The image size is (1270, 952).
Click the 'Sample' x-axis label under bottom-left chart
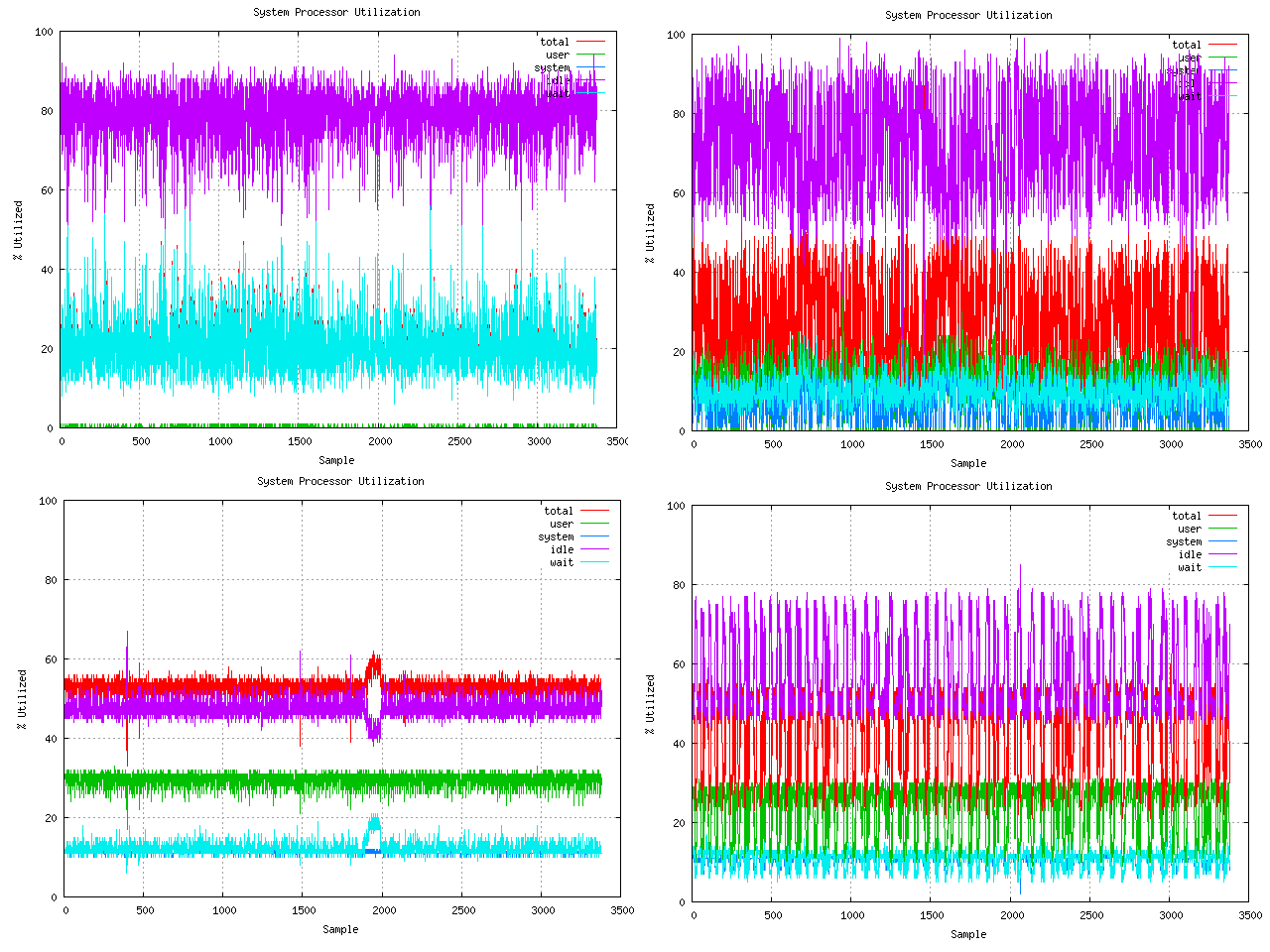point(340,929)
